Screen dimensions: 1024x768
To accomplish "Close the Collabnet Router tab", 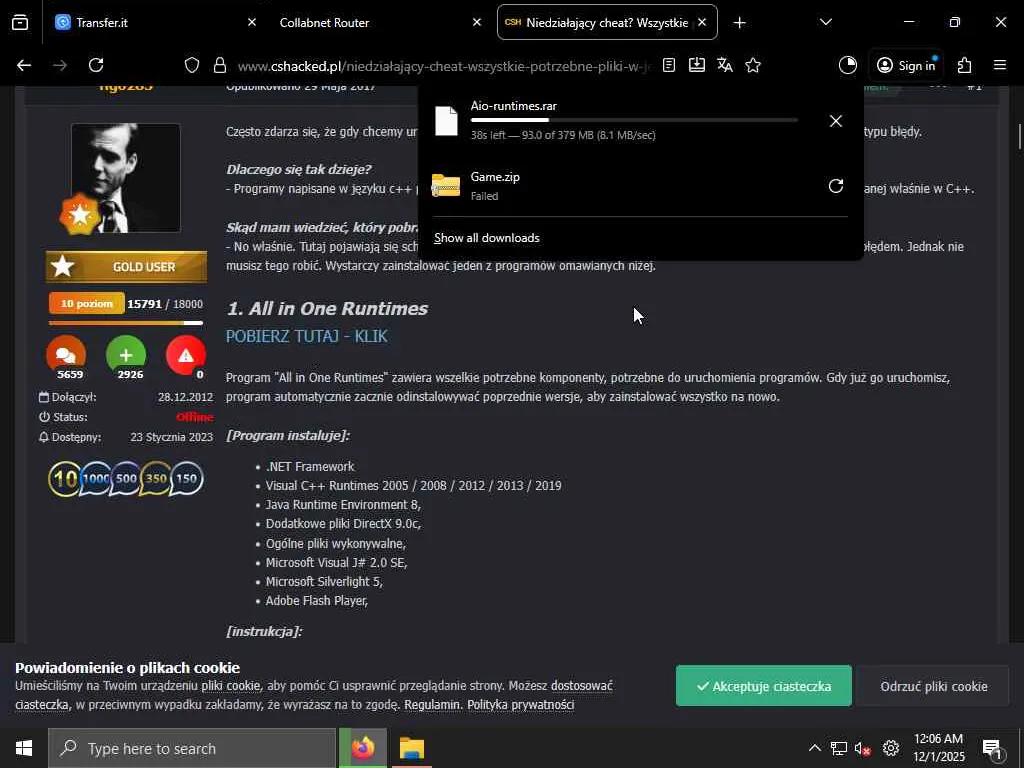I will click(x=477, y=22).
